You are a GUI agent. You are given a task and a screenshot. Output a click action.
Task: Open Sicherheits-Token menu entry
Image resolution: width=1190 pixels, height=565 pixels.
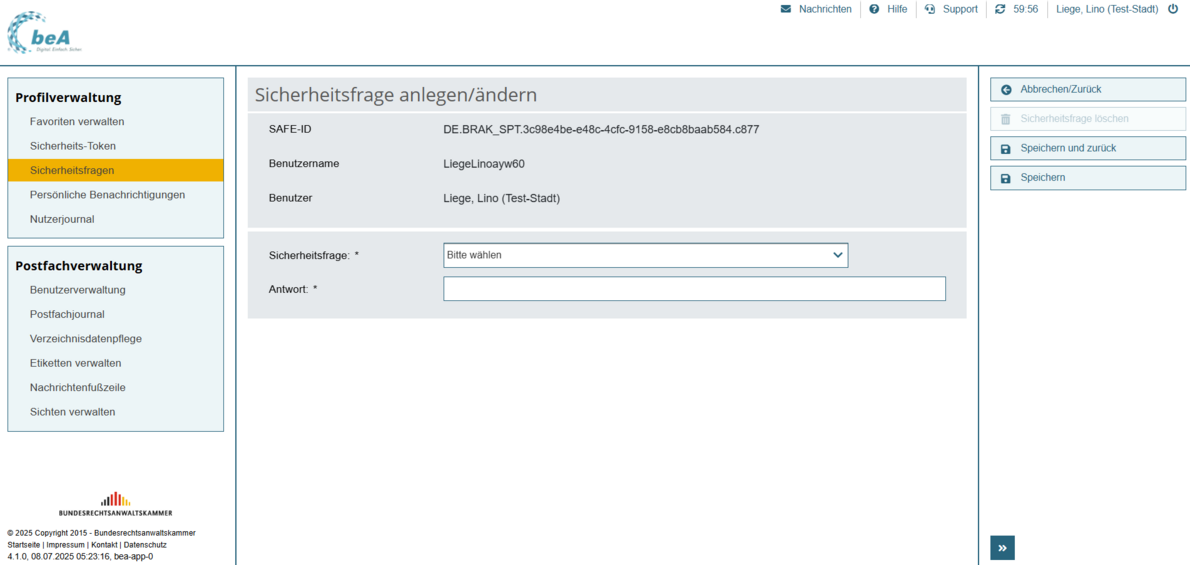[73, 146]
